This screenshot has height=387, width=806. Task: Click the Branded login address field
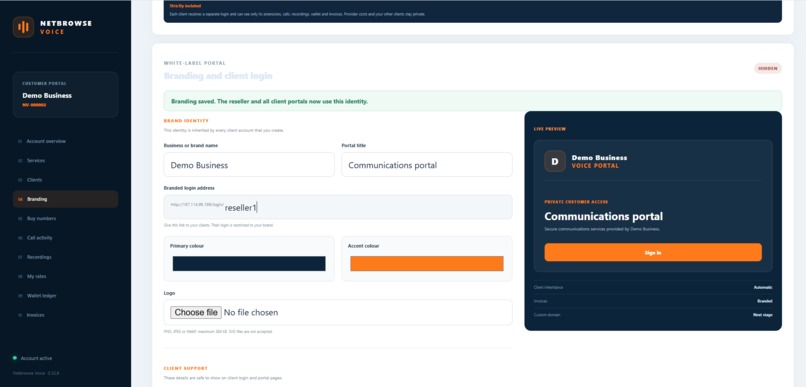coord(338,207)
